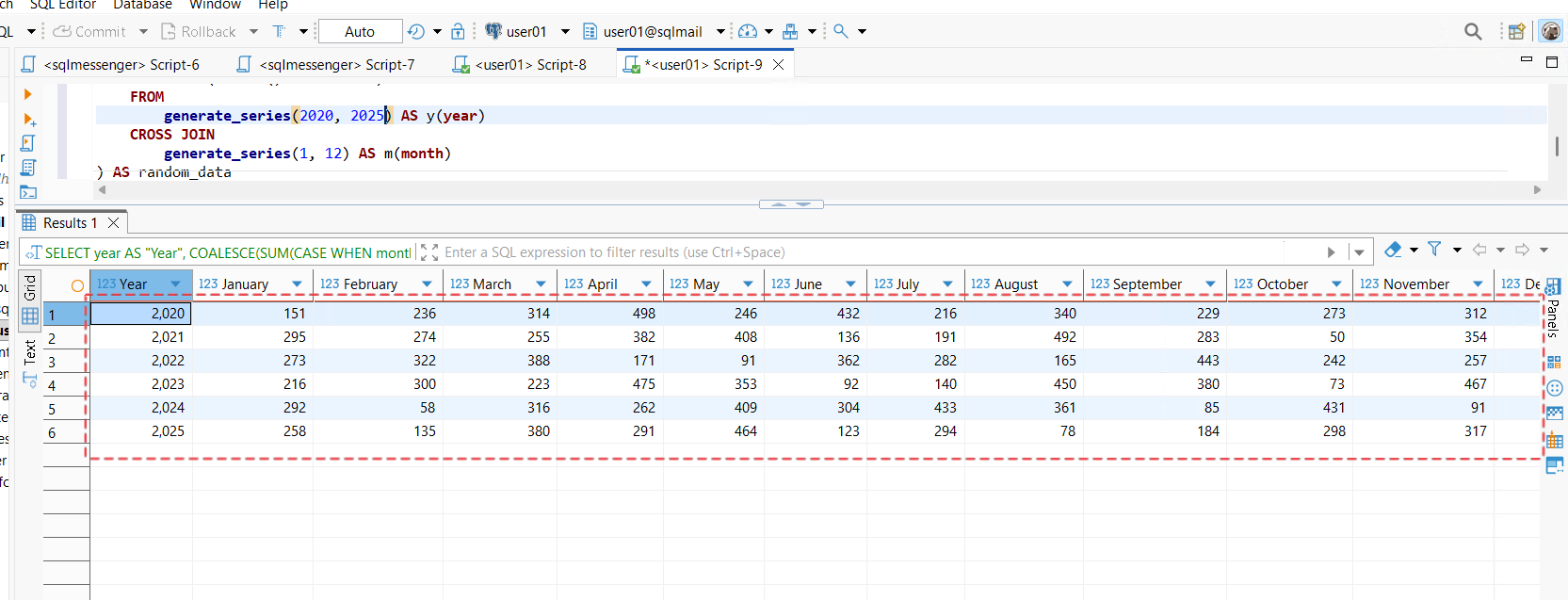Image resolution: width=1568 pixels, height=600 pixels.
Task: Switch to Text view of results
Action: [x=30, y=351]
